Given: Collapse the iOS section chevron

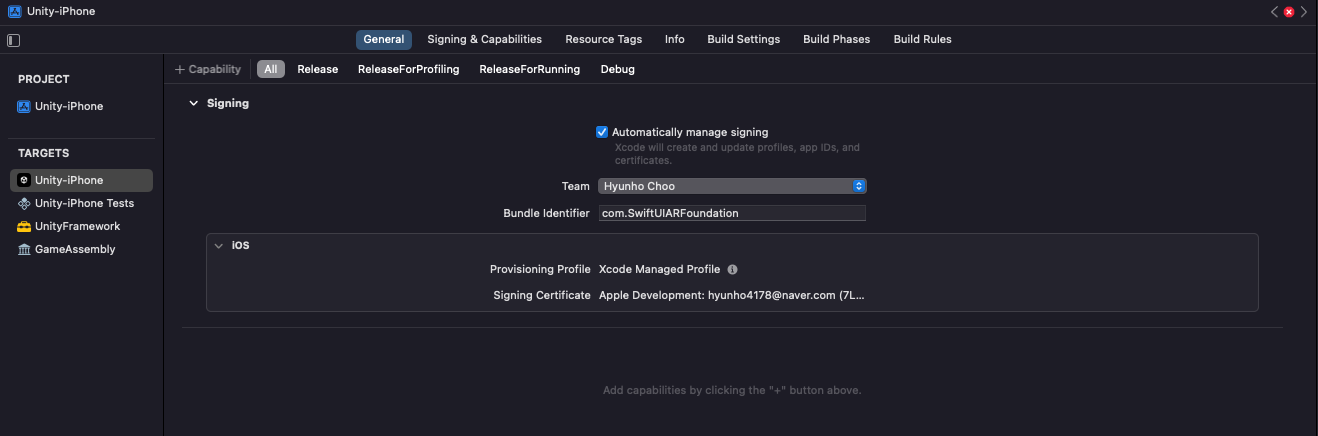Looking at the screenshot, I should coord(218,245).
